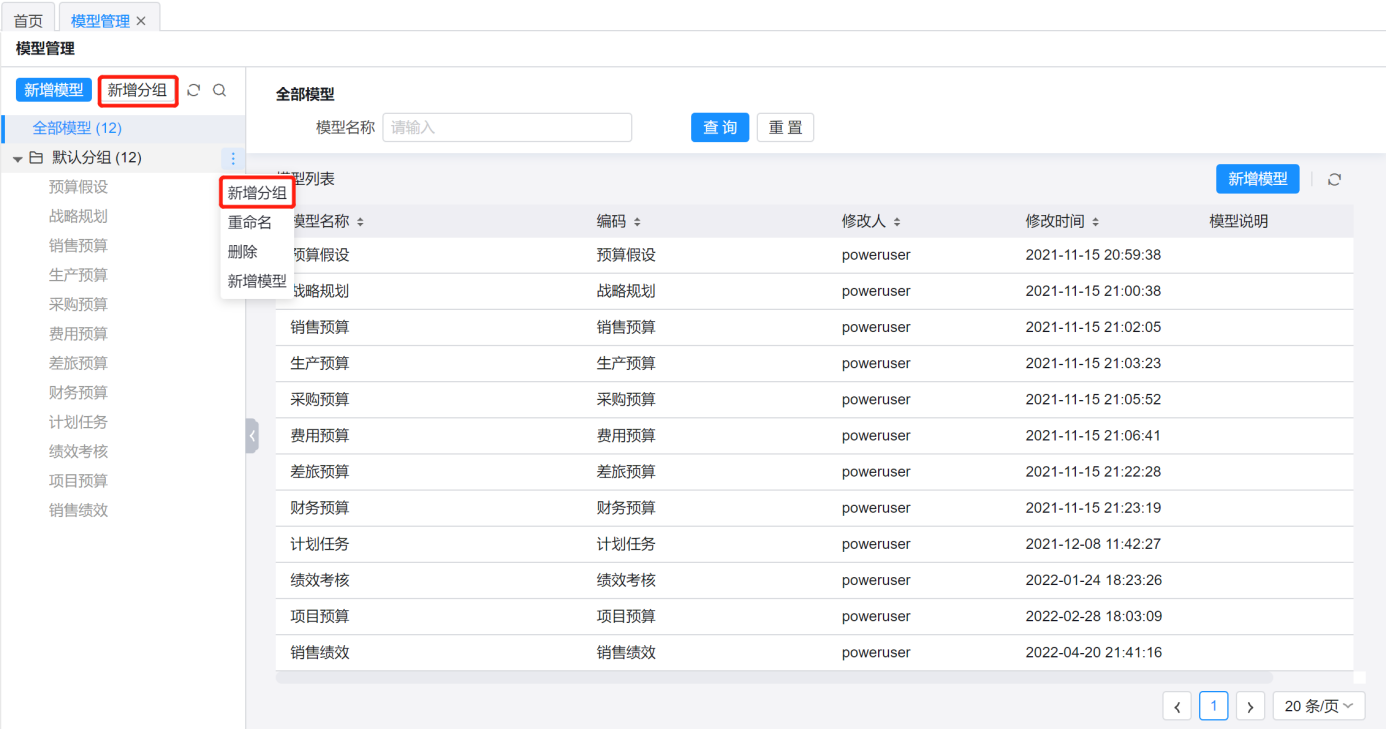Image resolution: width=1386 pixels, height=729 pixels.
Task: Select 重命名 from the context menu
Action: (250, 223)
